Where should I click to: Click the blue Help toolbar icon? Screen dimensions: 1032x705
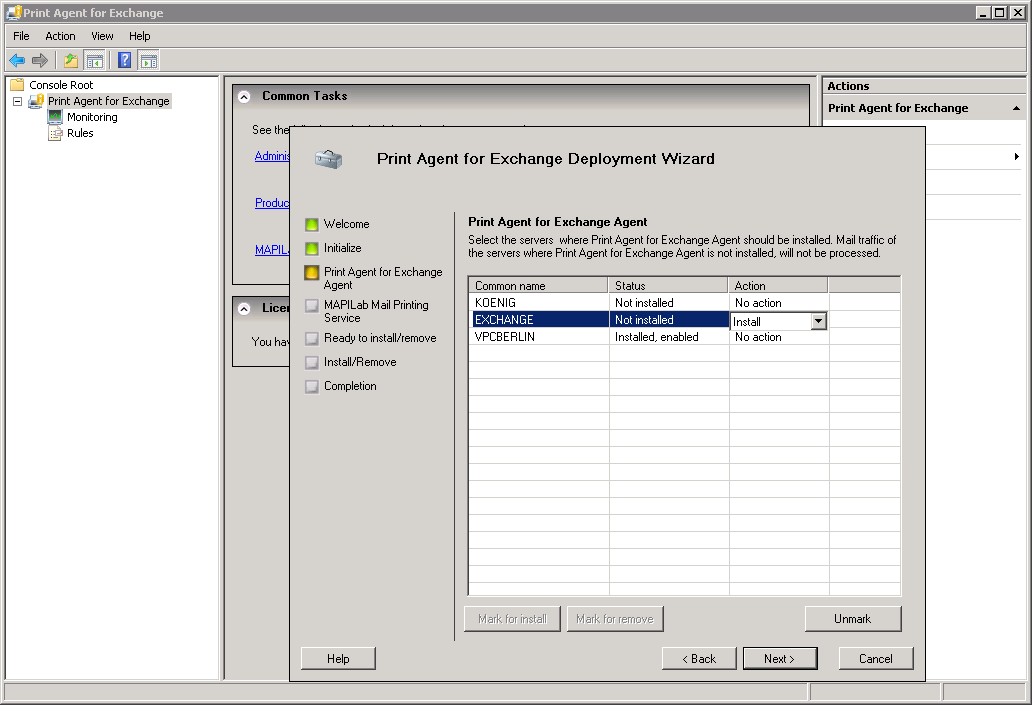[124, 61]
